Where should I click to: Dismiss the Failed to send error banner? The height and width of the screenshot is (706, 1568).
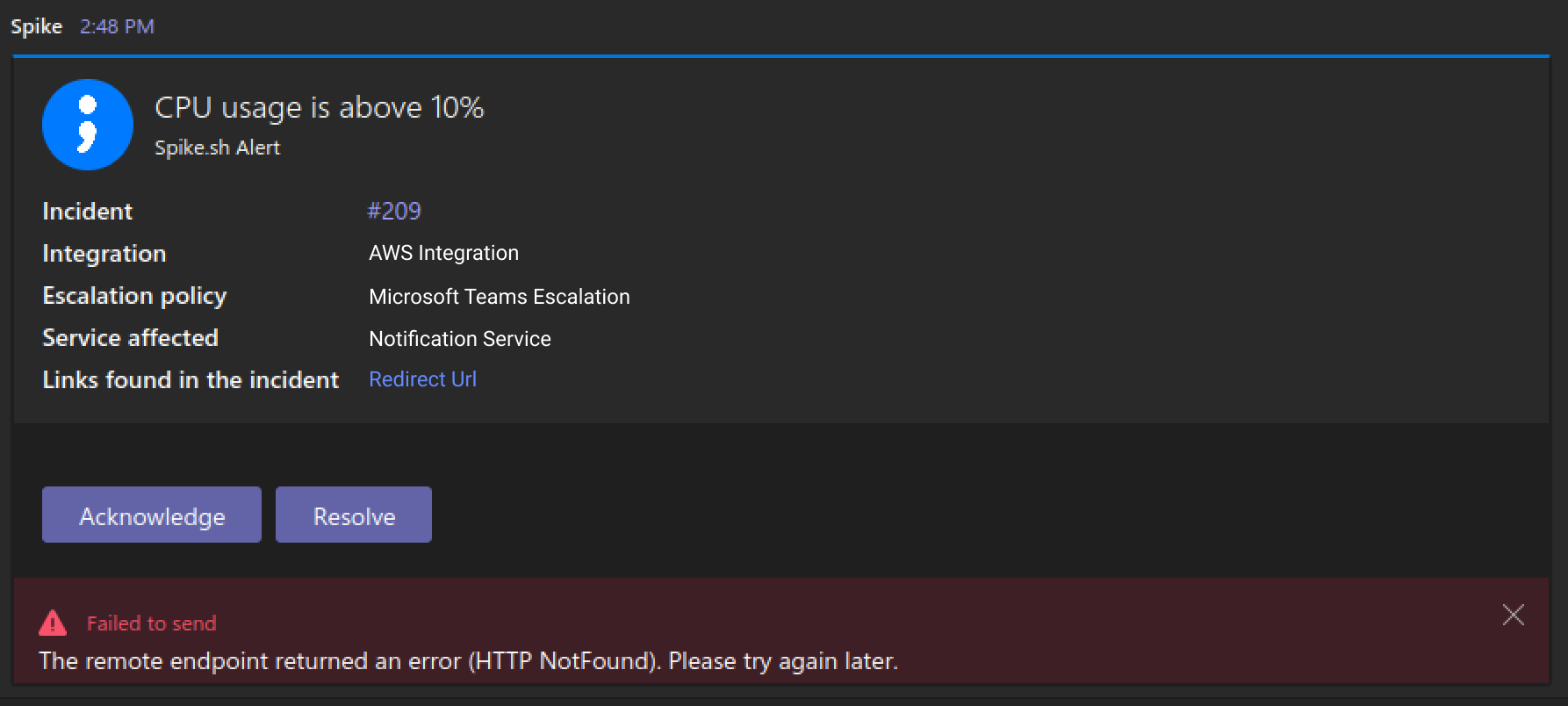click(1513, 615)
